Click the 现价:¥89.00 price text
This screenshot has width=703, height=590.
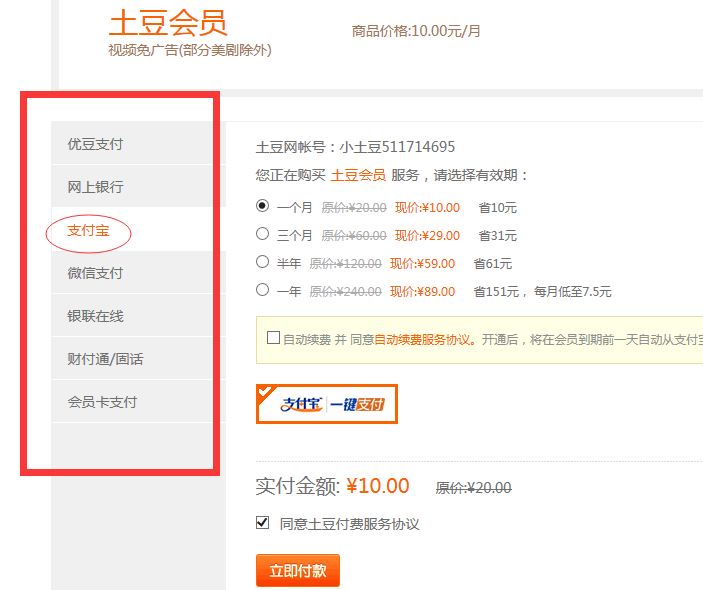click(x=422, y=292)
